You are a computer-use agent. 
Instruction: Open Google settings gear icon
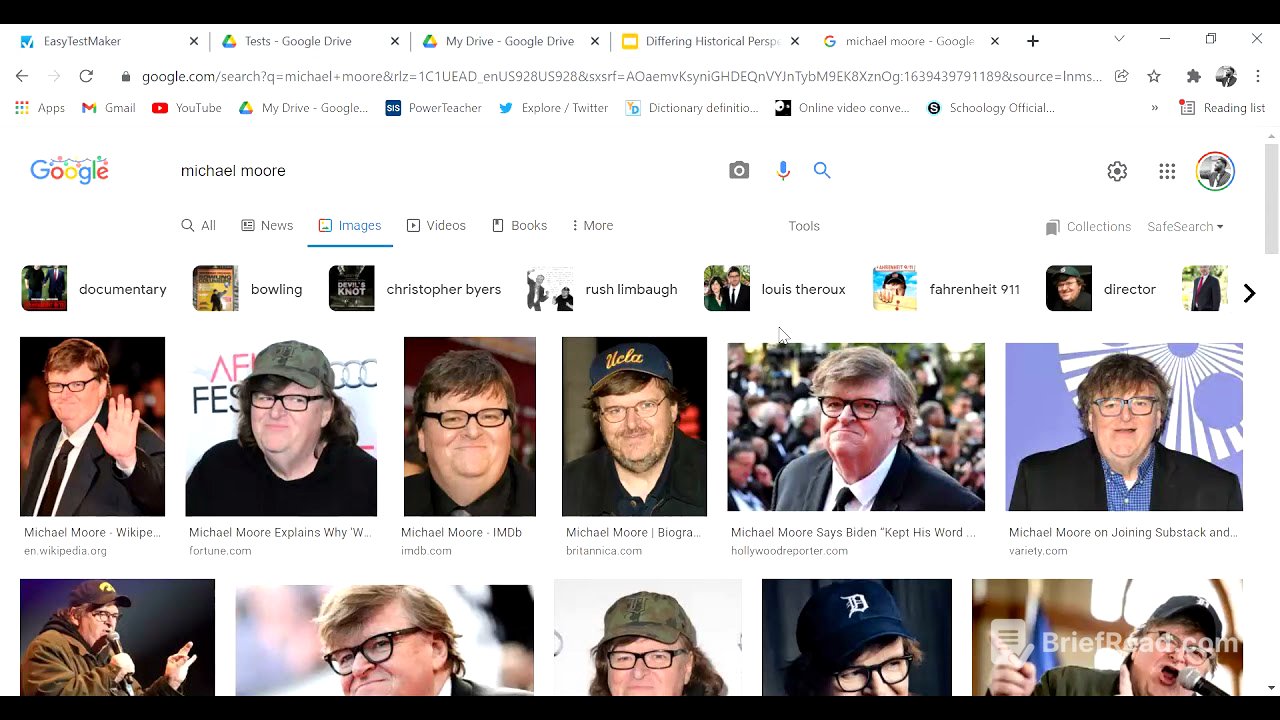tap(1117, 172)
